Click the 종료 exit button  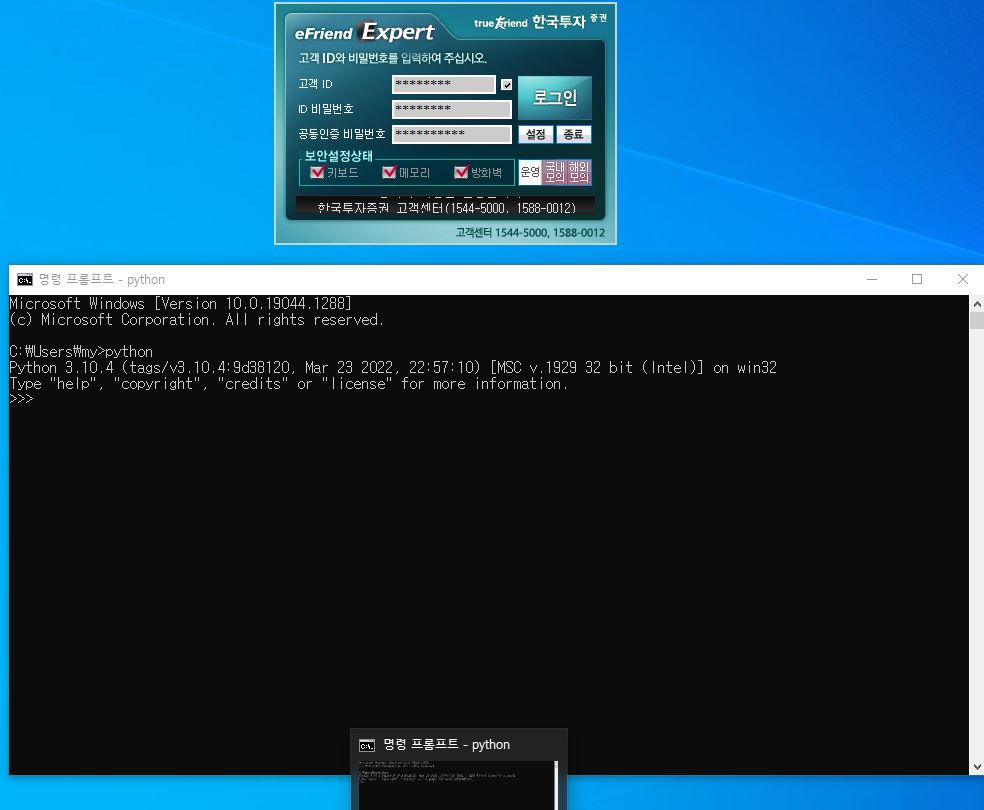click(x=573, y=134)
